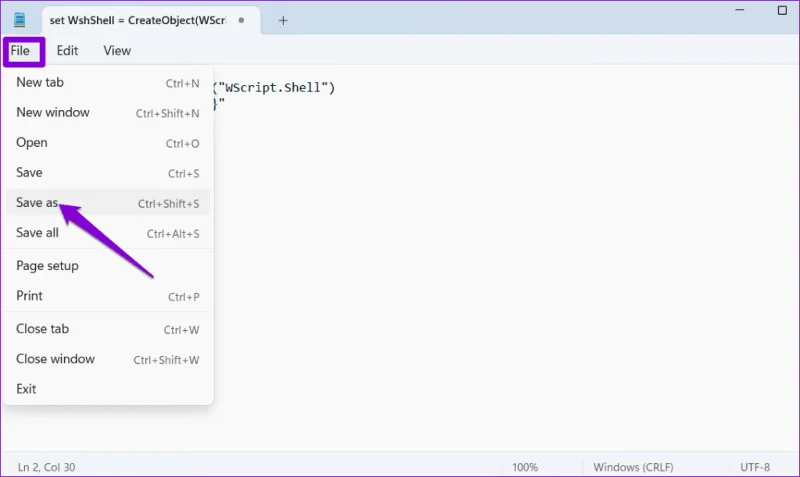
Task: Open a new tab with plus icon
Action: [283, 21]
